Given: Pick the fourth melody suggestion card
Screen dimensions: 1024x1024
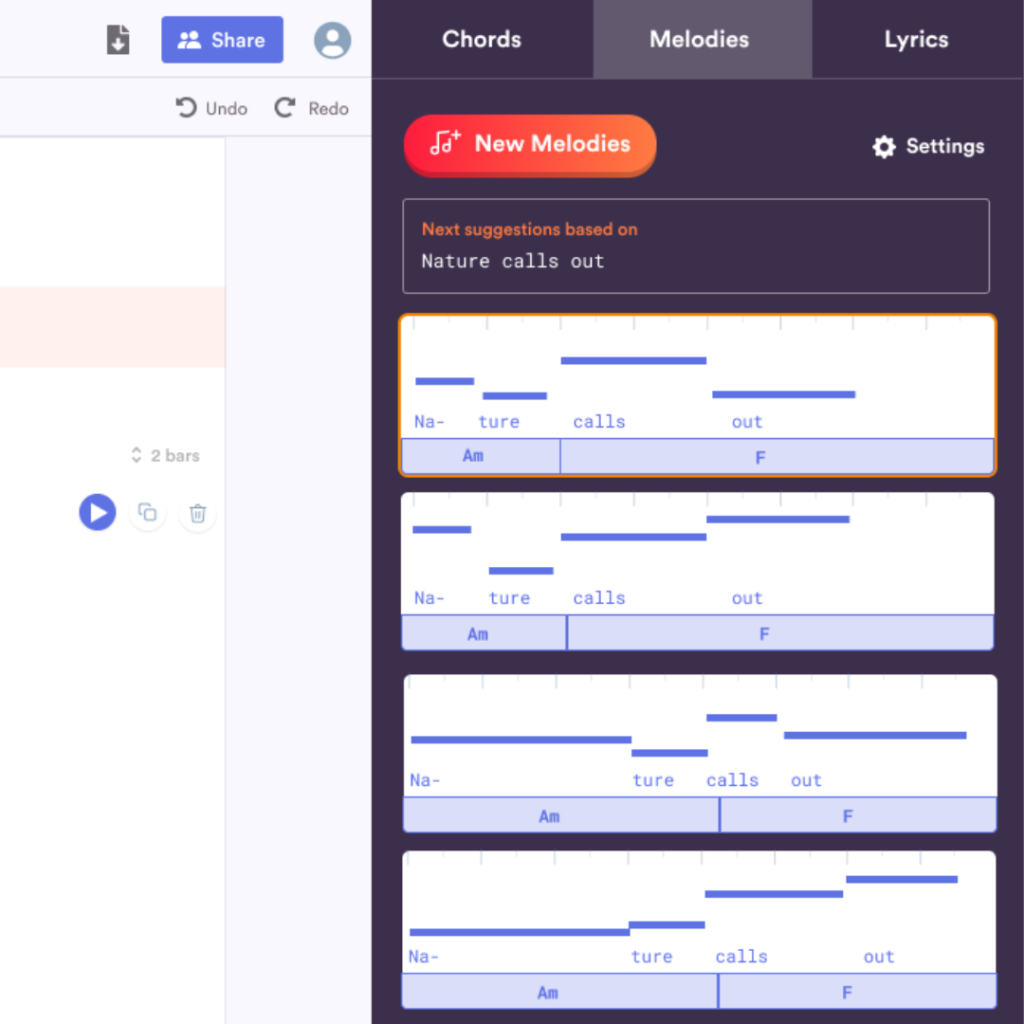Looking at the screenshot, I should tap(699, 929).
